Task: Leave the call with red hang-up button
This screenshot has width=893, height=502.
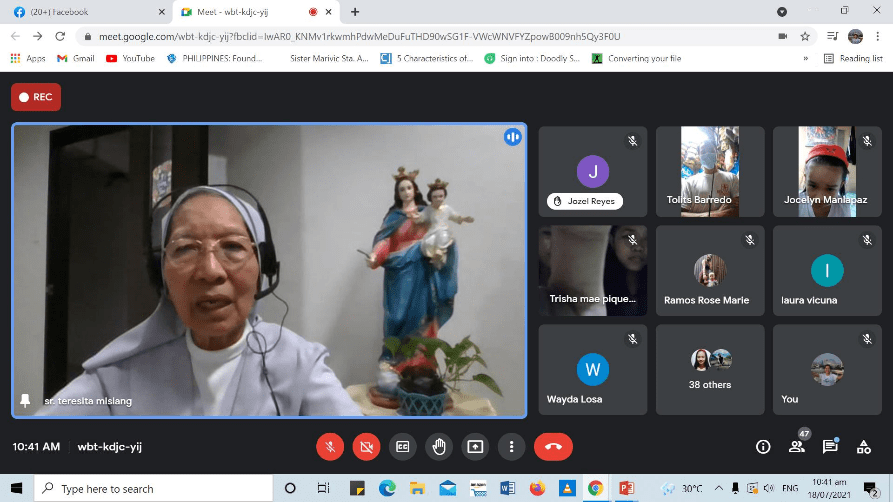Action: click(x=553, y=447)
